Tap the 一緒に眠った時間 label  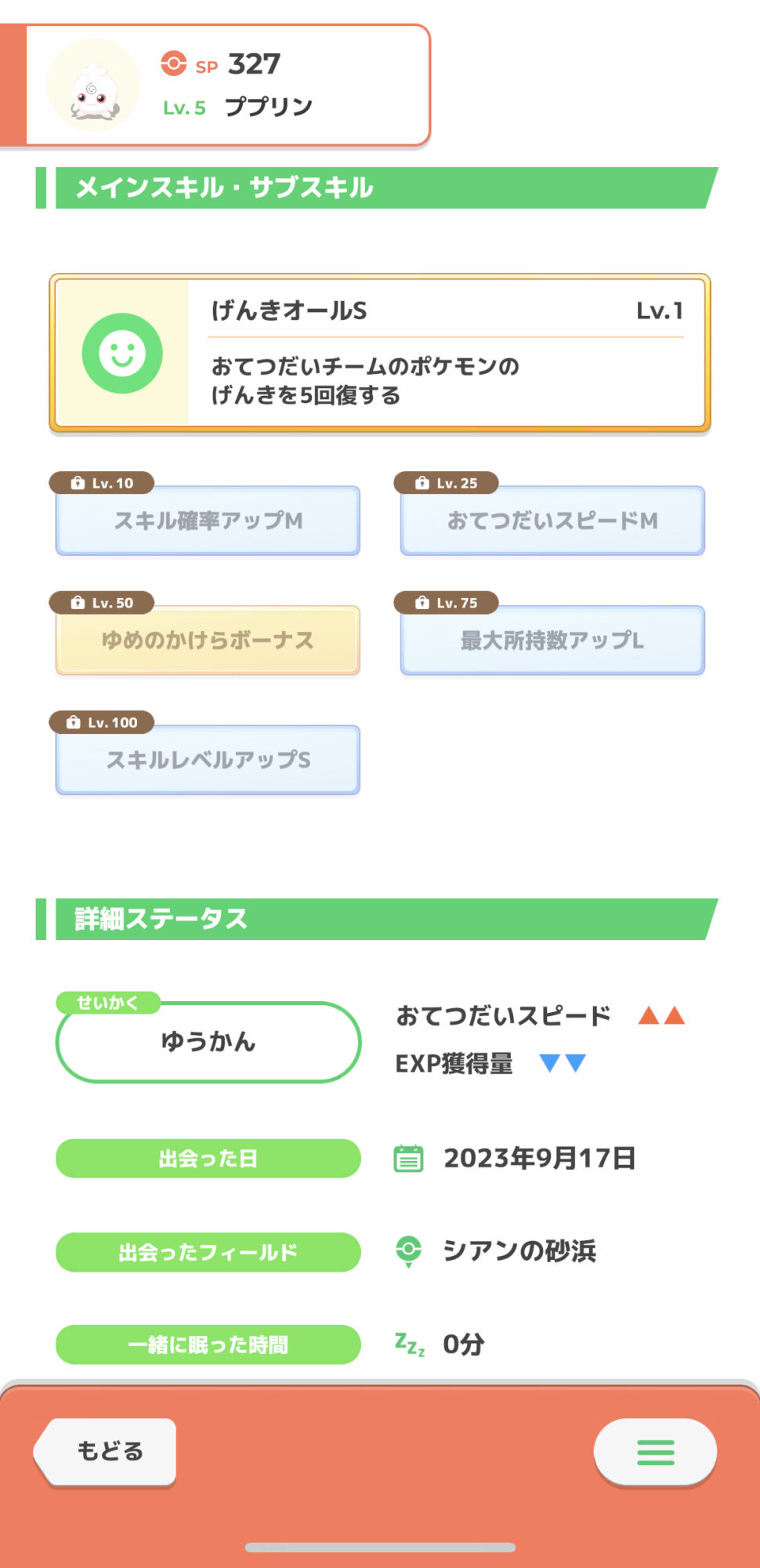(208, 1345)
